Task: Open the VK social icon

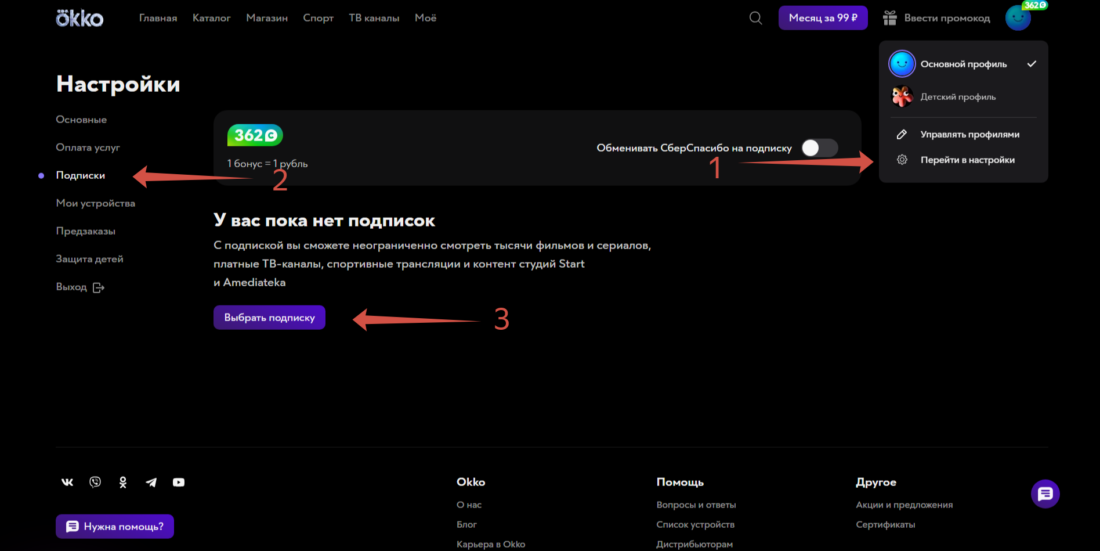Action: (x=67, y=482)
